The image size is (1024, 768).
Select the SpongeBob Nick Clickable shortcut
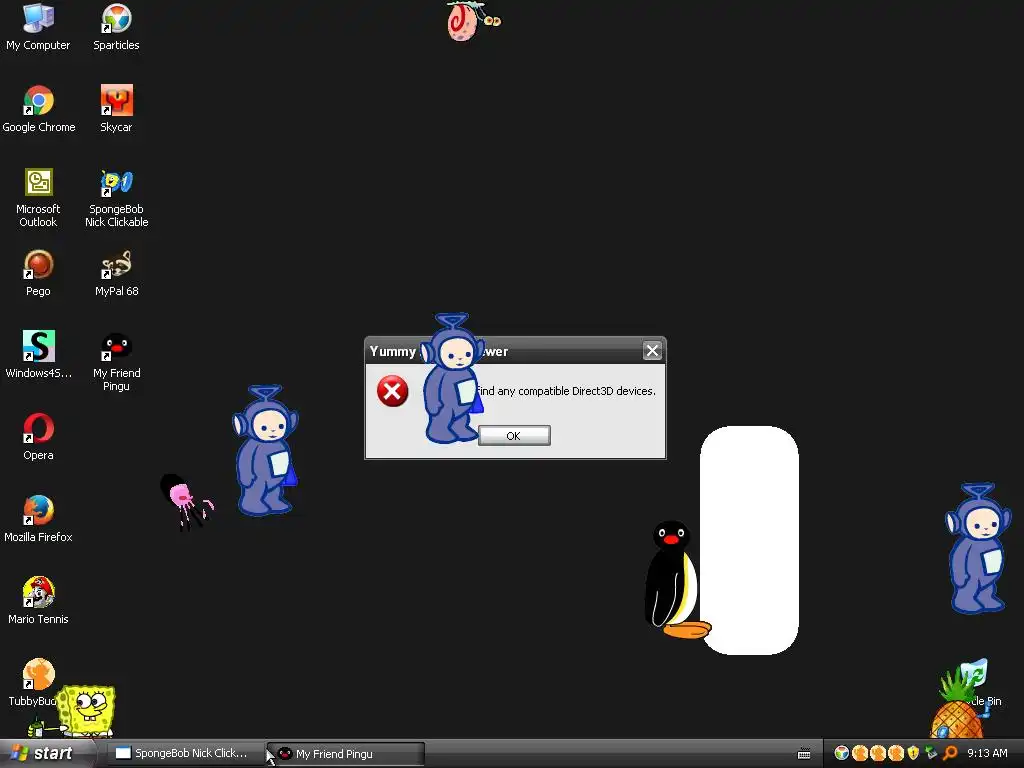coord(116,197)
